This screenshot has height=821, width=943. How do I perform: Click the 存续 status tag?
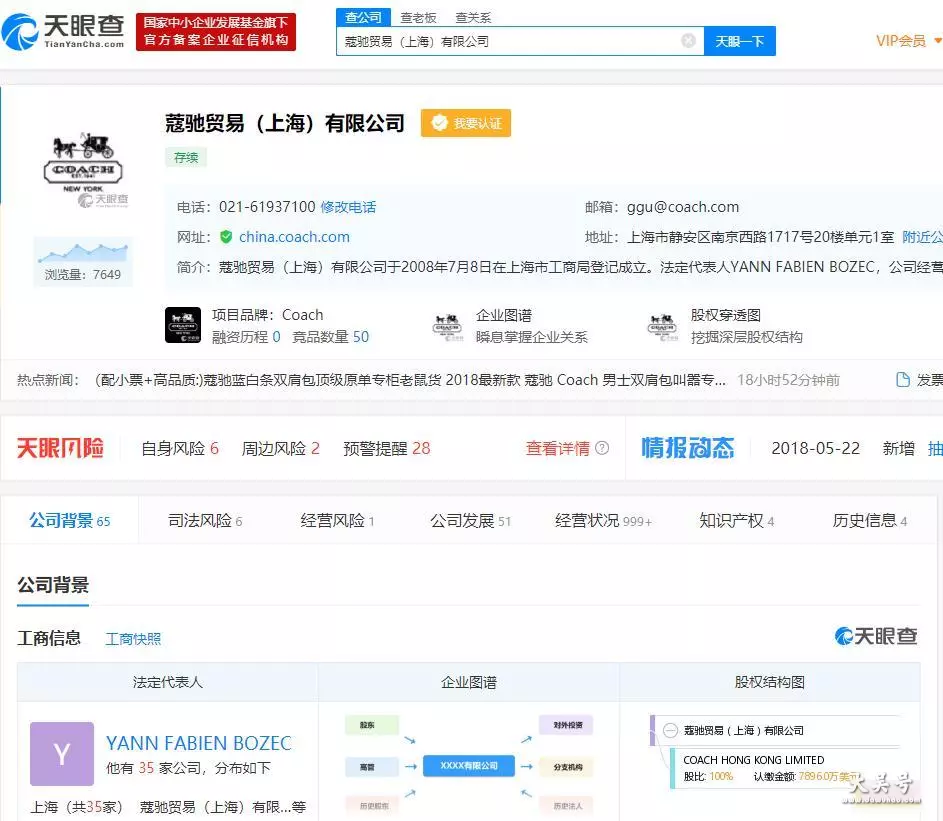tap(186, 158)
